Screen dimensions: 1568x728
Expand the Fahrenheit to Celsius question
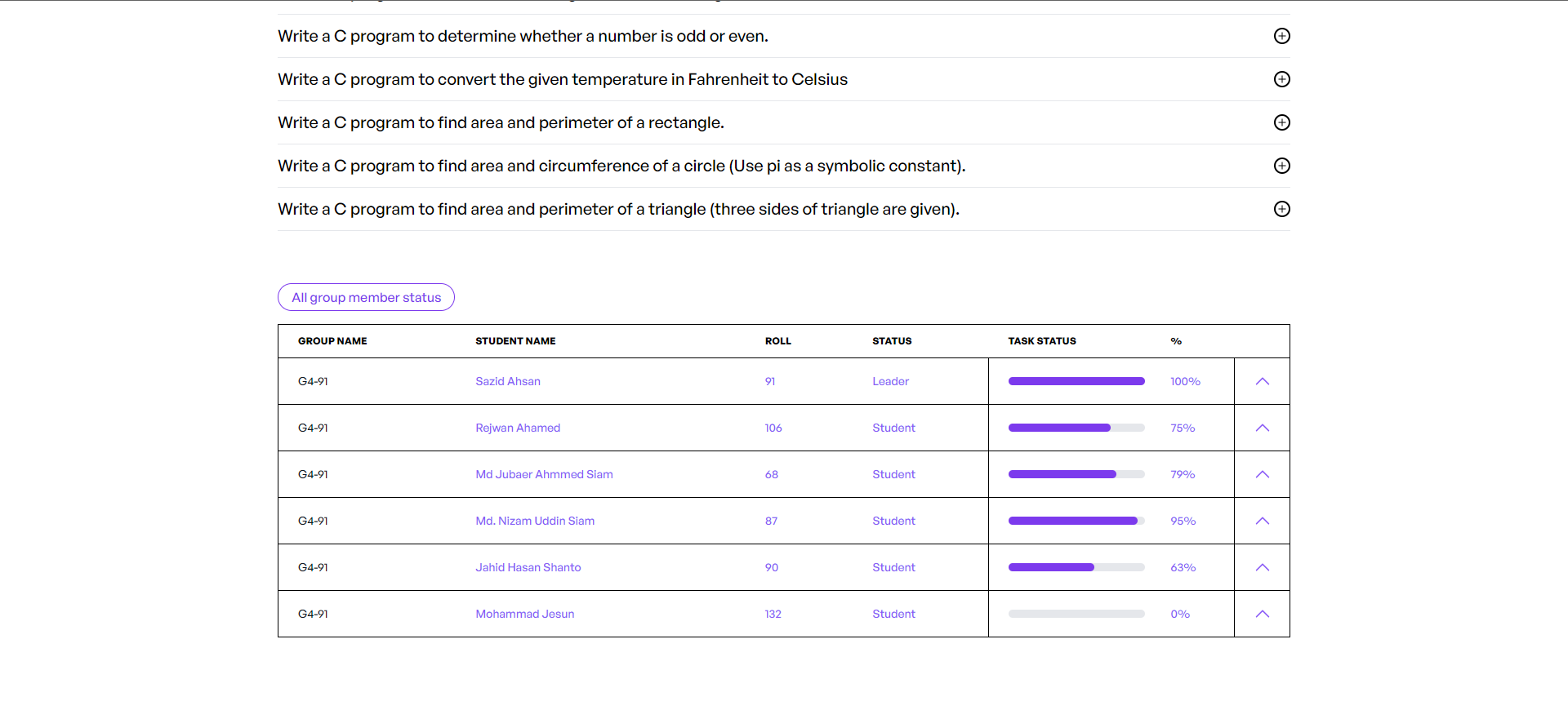tap(1282, 79)
